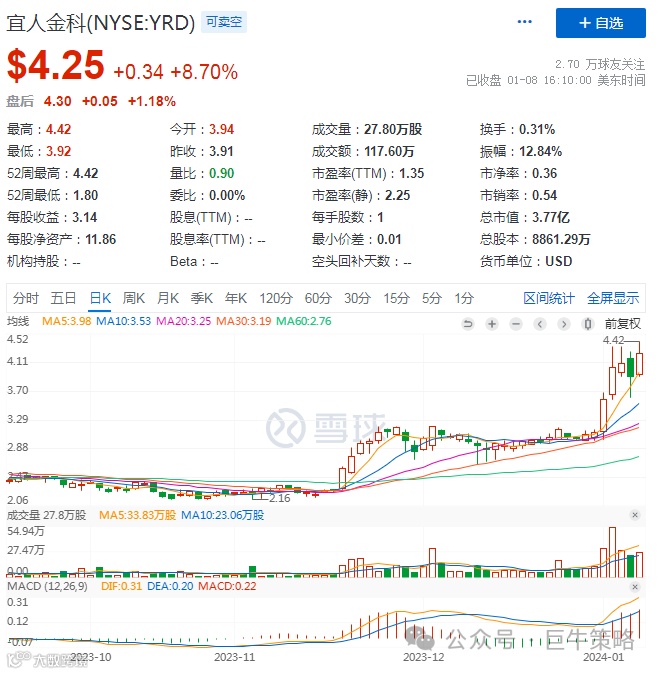The height and width of the screenshot is (674, 661).
Task: Click the 4.42 high marker on chart
Action: pyautogui.click(x=613, y=340)
